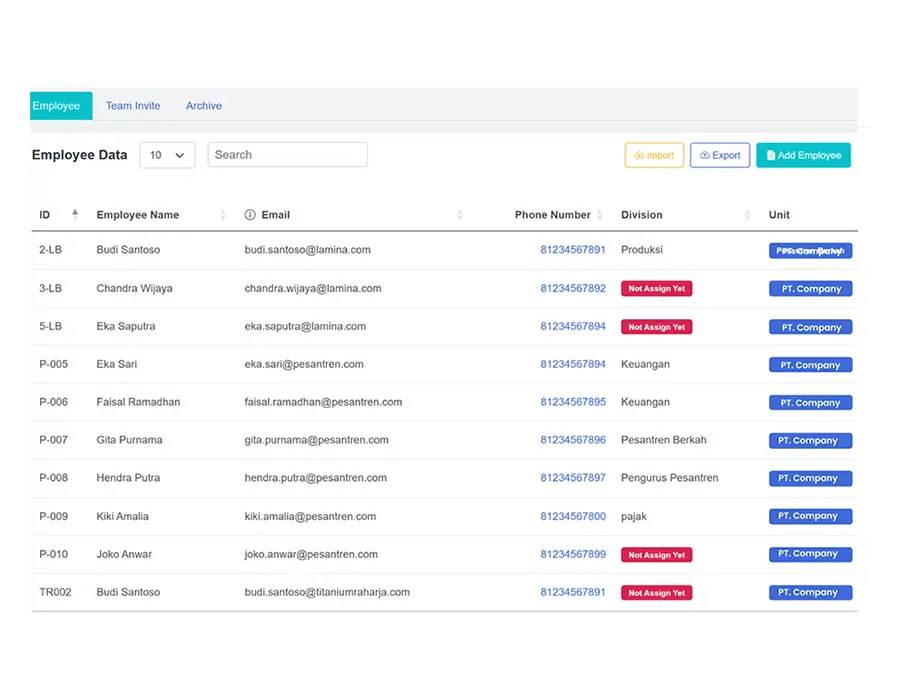The image size is (900, 700).
Task: Click the Employee Data heading
Action: tap(80, 155)
